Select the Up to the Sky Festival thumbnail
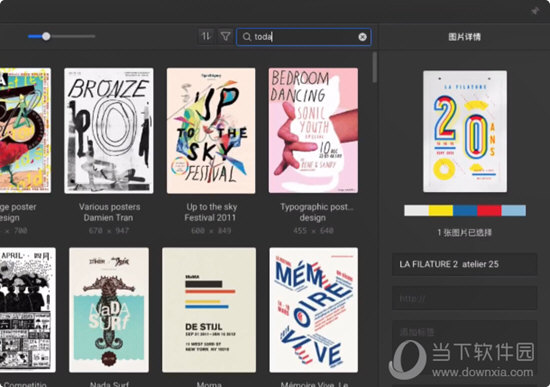Viewport: 550px width, 387px height. (211, 131)
